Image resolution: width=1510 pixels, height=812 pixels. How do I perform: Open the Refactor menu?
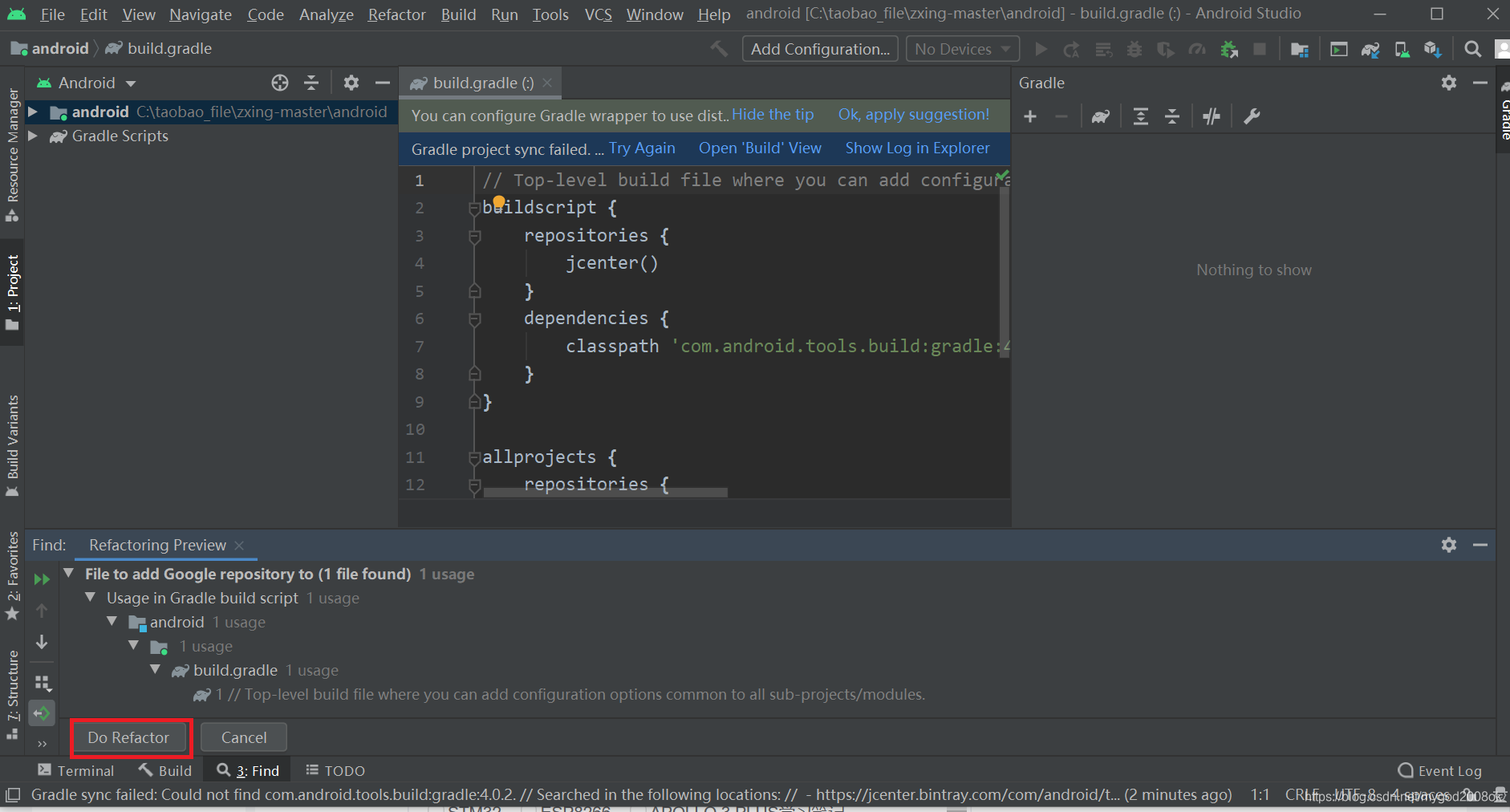(396, 14)
